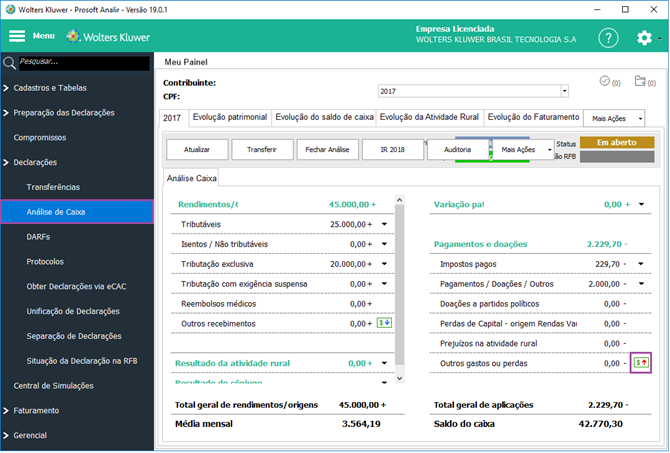
Task: Click Prejuízos na atividade rural row
Action: click(x=540, y=344)
